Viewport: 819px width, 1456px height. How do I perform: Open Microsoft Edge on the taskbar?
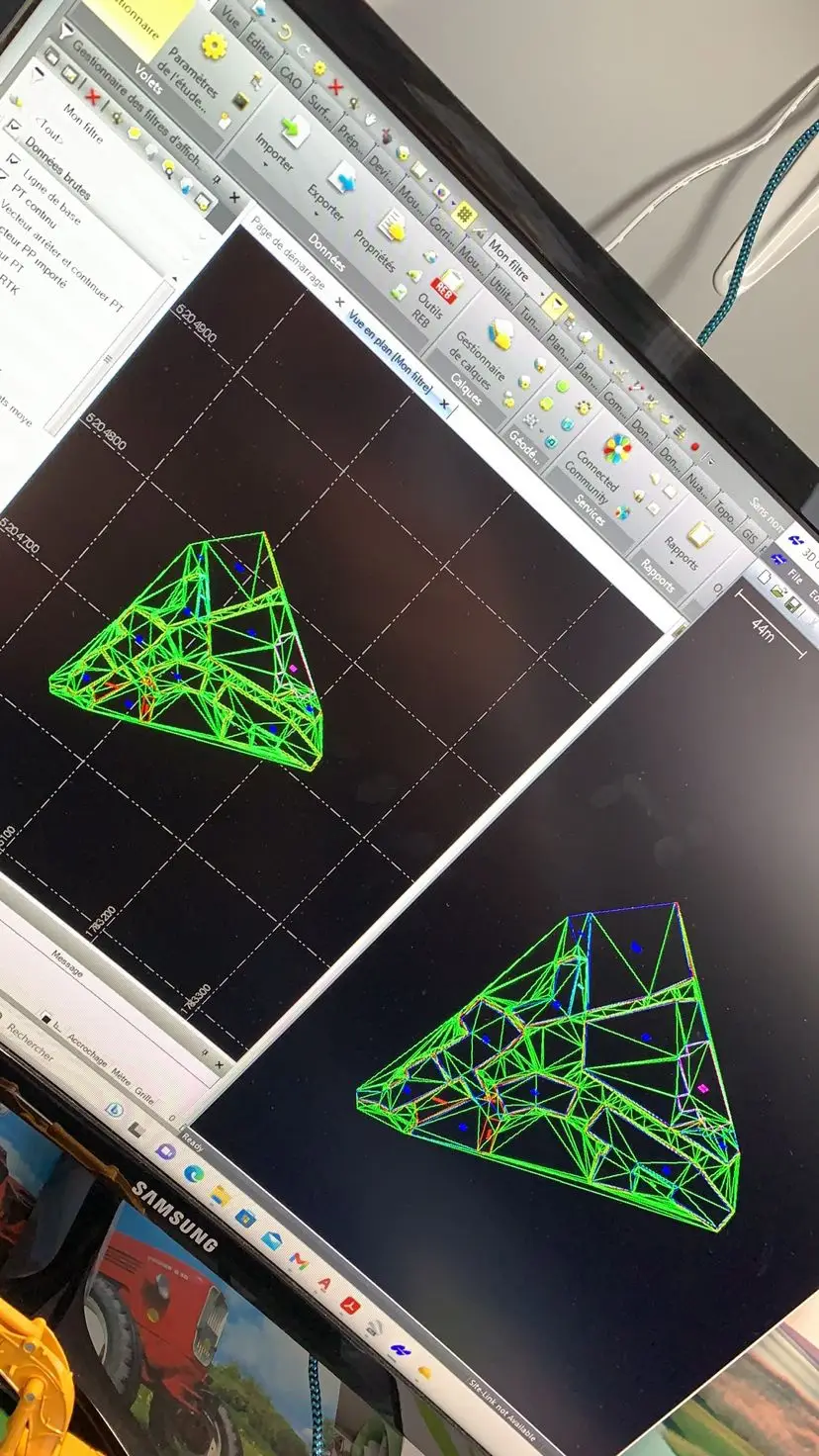click(194, 1173)
